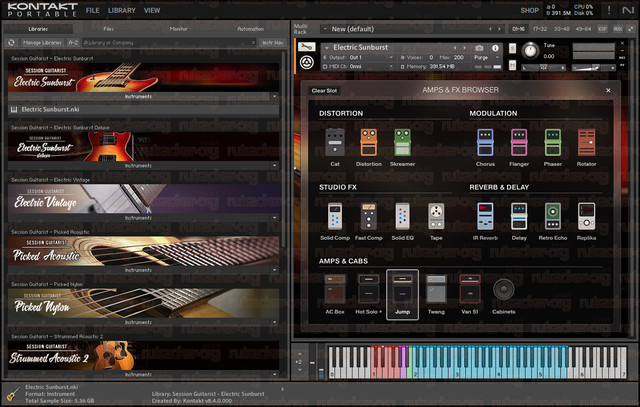640x407 pixels.
Task: Click the instrument pan slider
Action: [544, 68]
